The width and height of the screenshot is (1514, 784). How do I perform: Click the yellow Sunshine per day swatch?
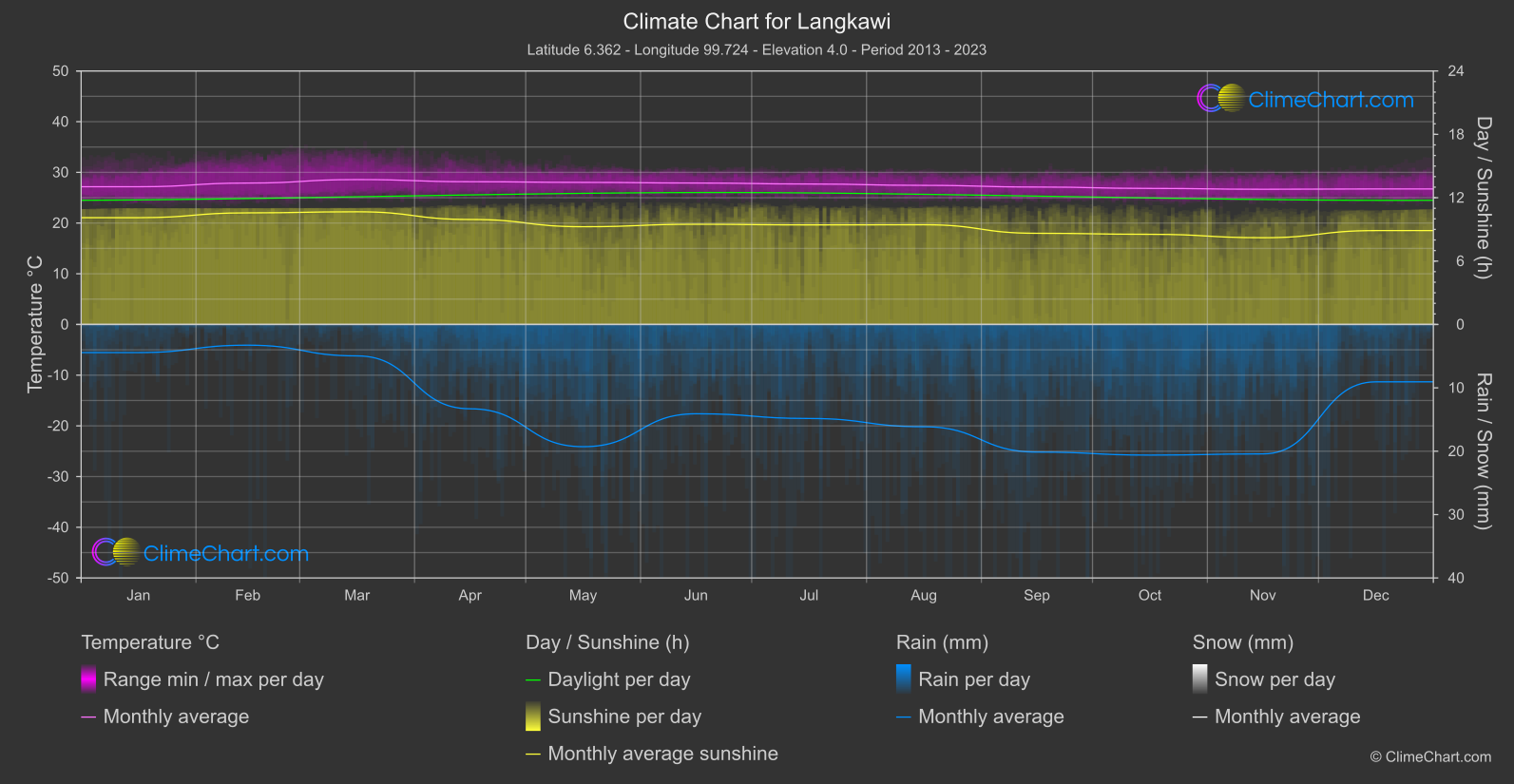pos(533,716)
